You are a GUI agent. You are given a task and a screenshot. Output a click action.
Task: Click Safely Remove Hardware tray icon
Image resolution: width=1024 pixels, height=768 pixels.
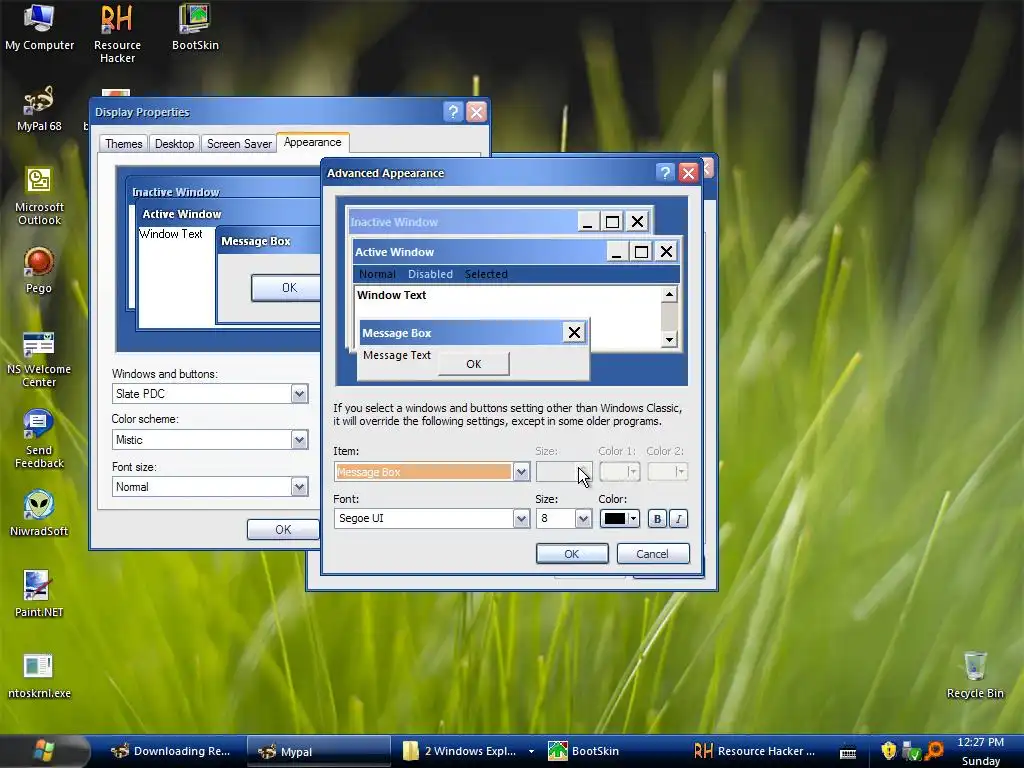911,751
